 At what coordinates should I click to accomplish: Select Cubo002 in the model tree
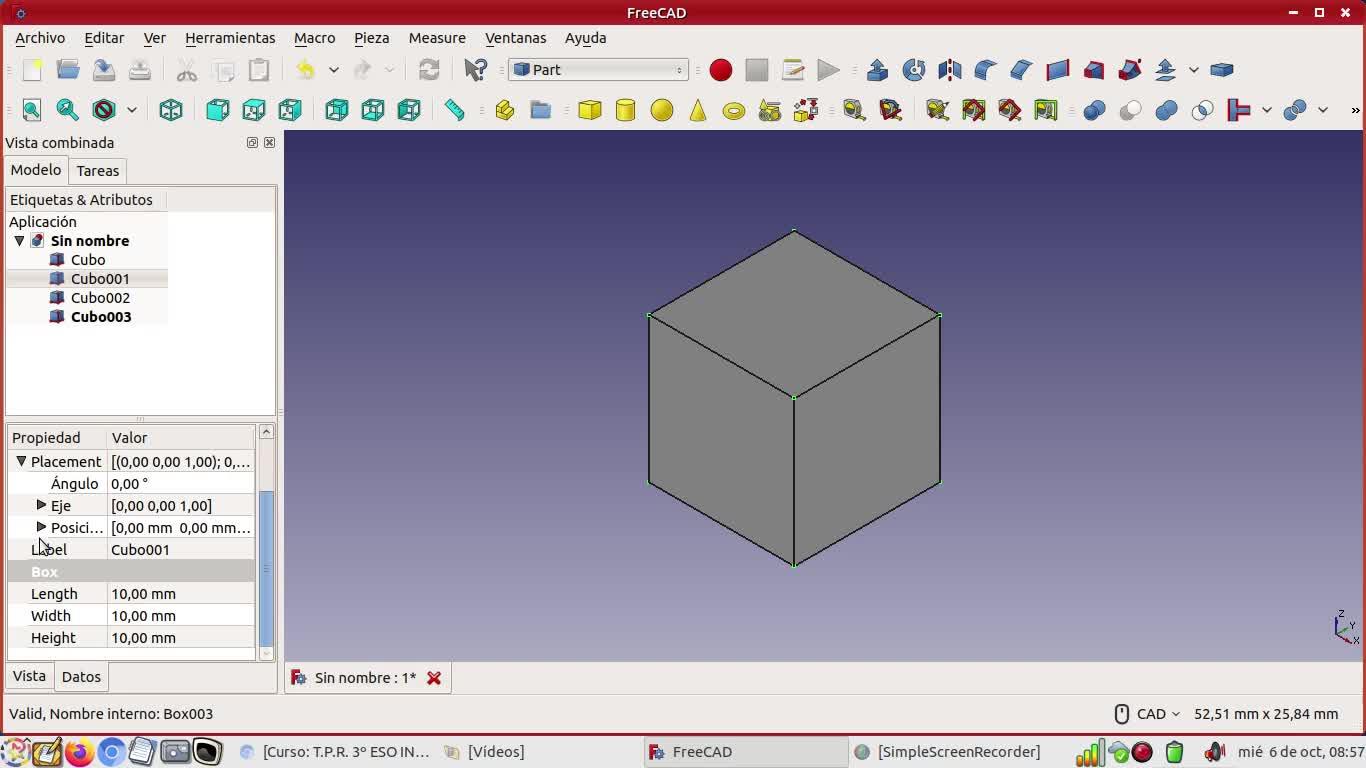(100, 298)
